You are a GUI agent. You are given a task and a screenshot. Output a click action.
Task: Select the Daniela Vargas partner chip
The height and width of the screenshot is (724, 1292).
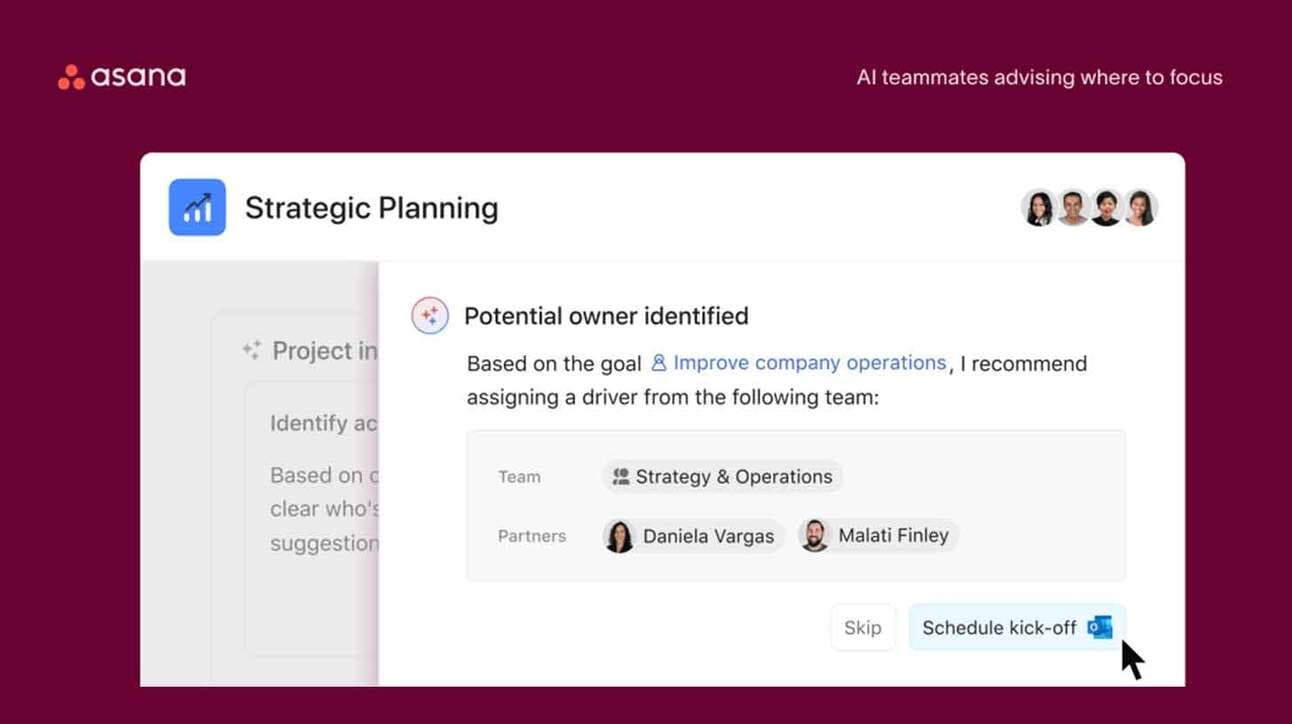tap(692, 536)
